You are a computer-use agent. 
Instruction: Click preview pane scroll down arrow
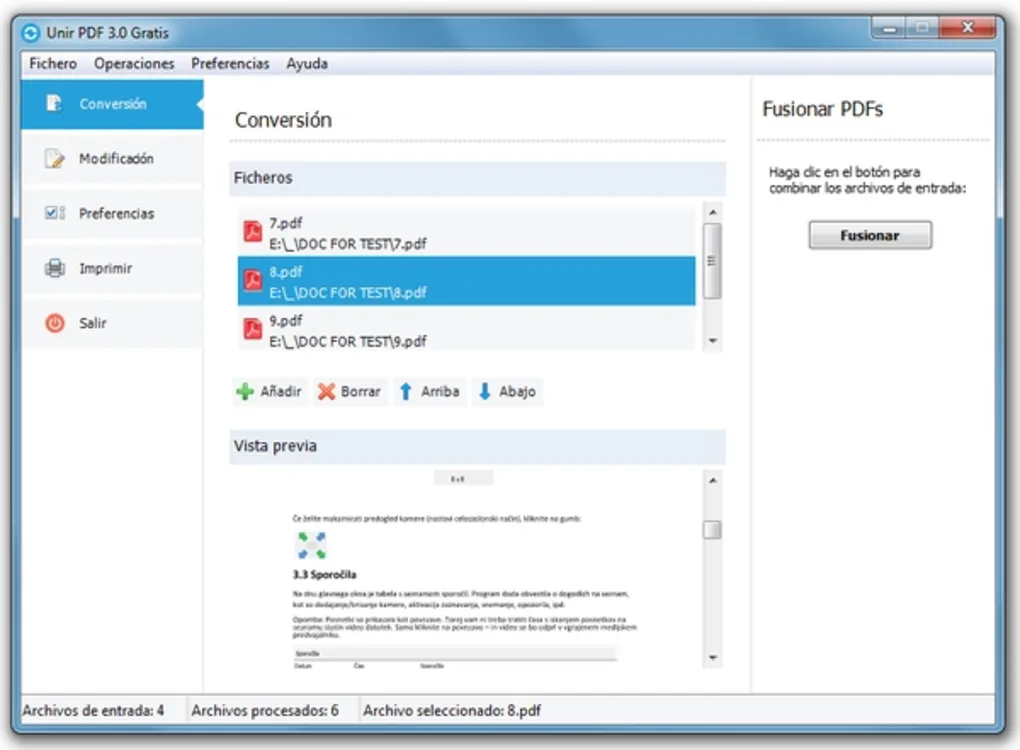(712, 657)
